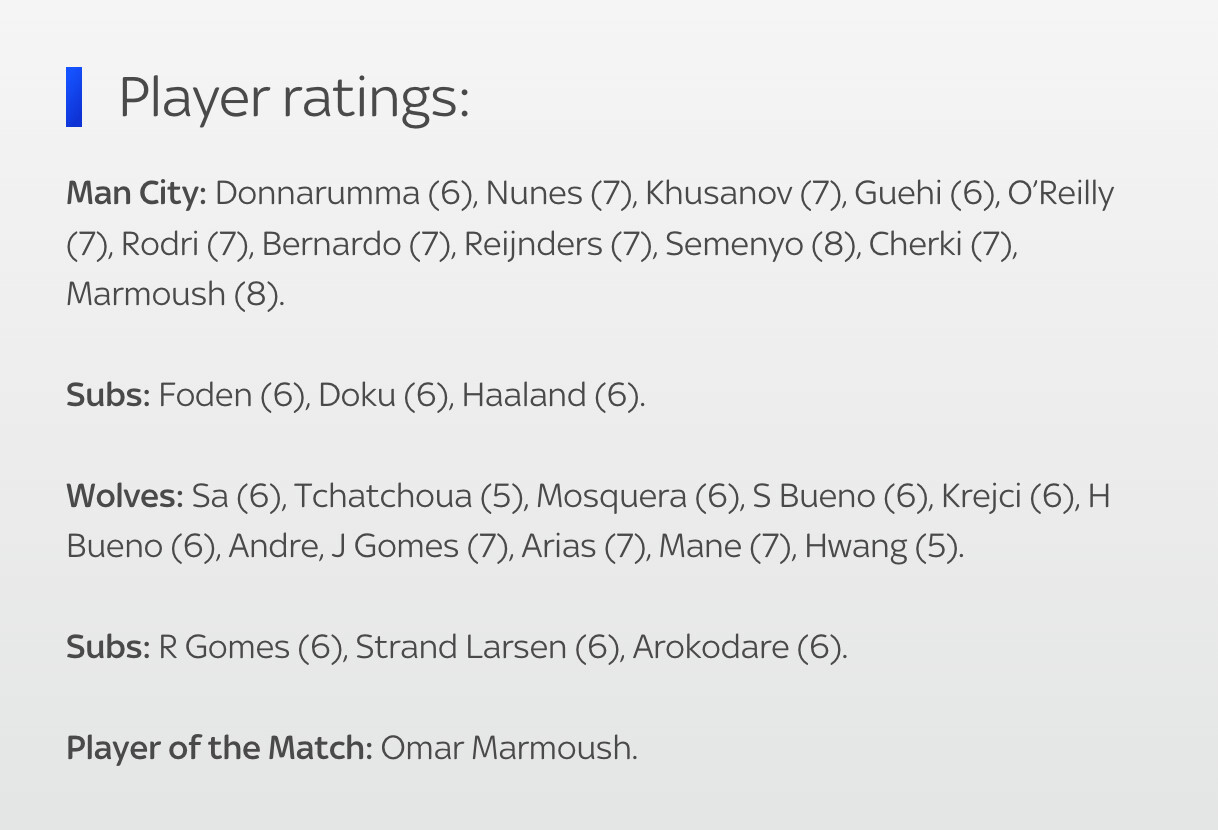Click the Player of the Match label
Screen dimensions: 1218x830
(219, 747)
